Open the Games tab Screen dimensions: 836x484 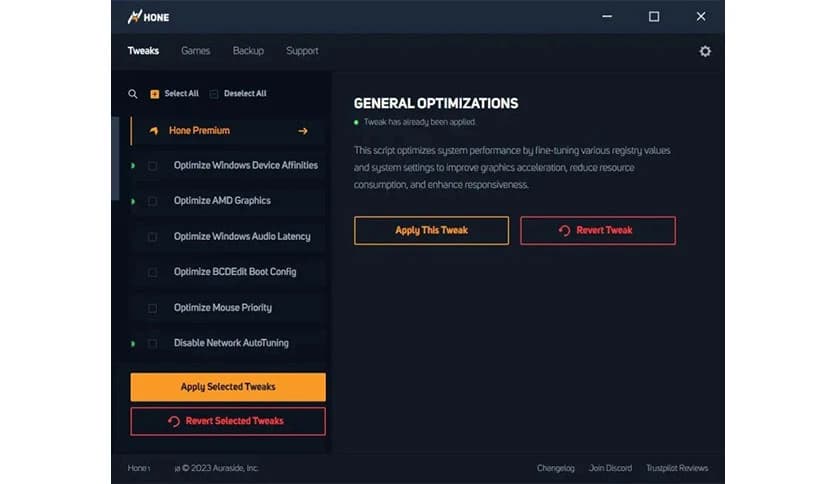195,51
